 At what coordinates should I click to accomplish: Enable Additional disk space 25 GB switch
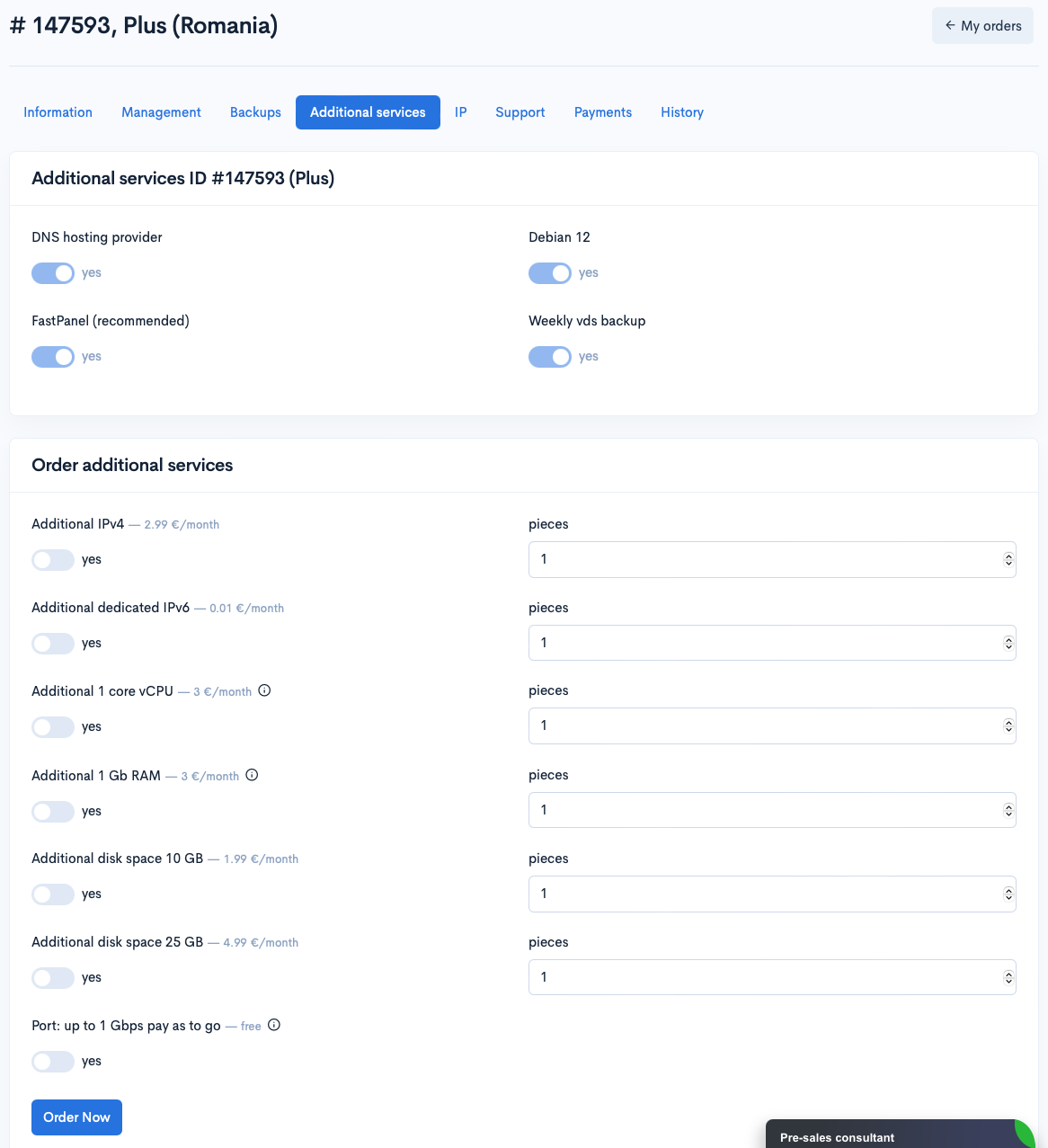(53, 978)
